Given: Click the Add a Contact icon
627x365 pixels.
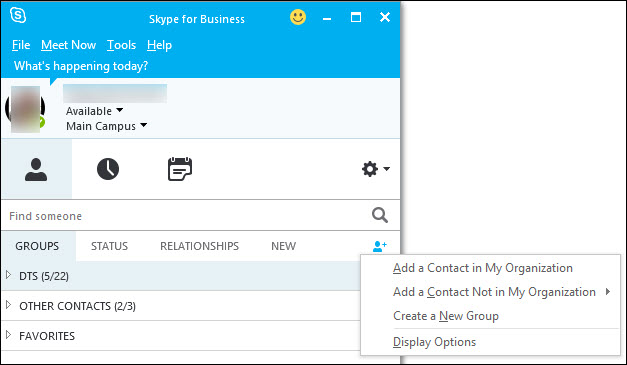Looking at the screenshot, I should point(379,246).
